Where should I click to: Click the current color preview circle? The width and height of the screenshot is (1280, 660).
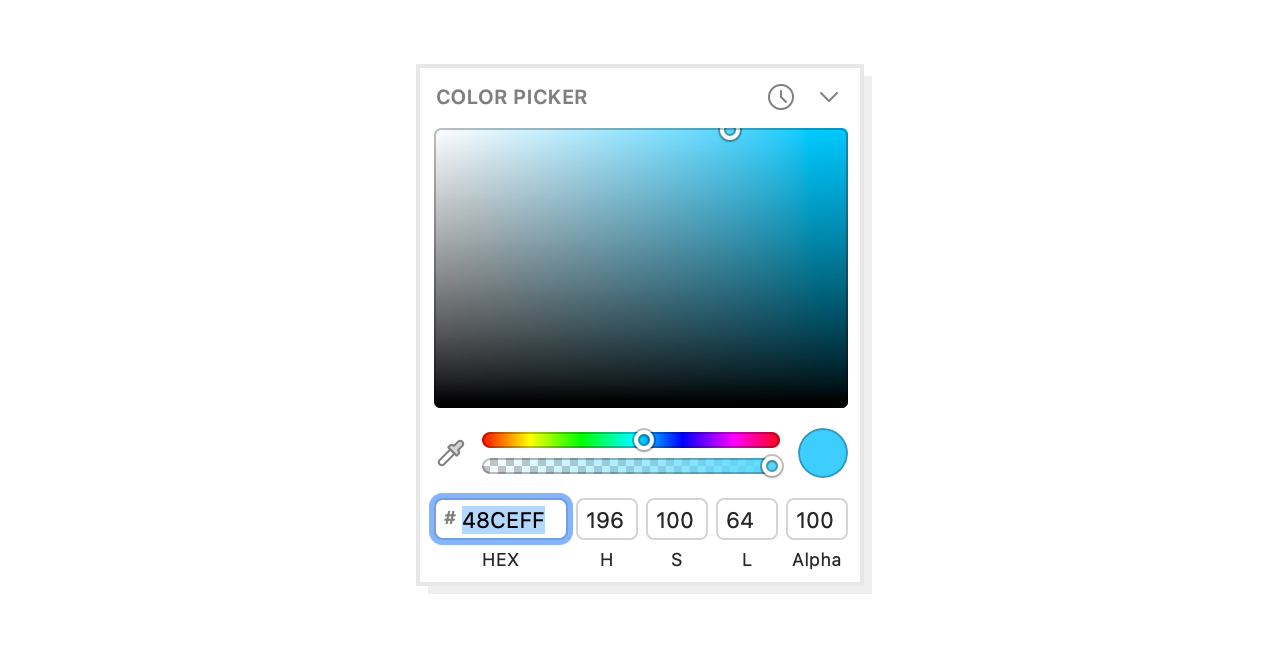click(822, 453)
